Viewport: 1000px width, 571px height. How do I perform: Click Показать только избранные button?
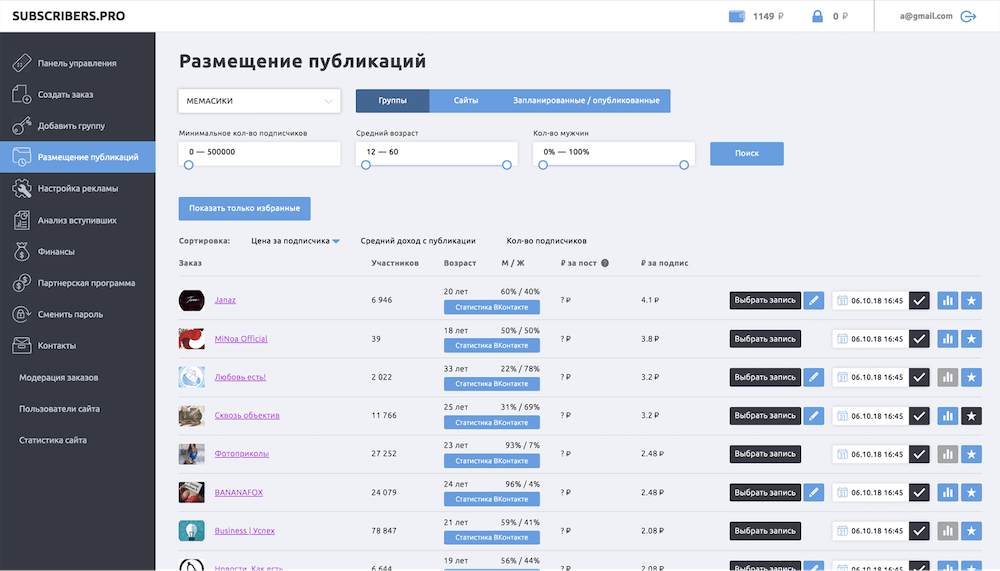tap(245, 208)
